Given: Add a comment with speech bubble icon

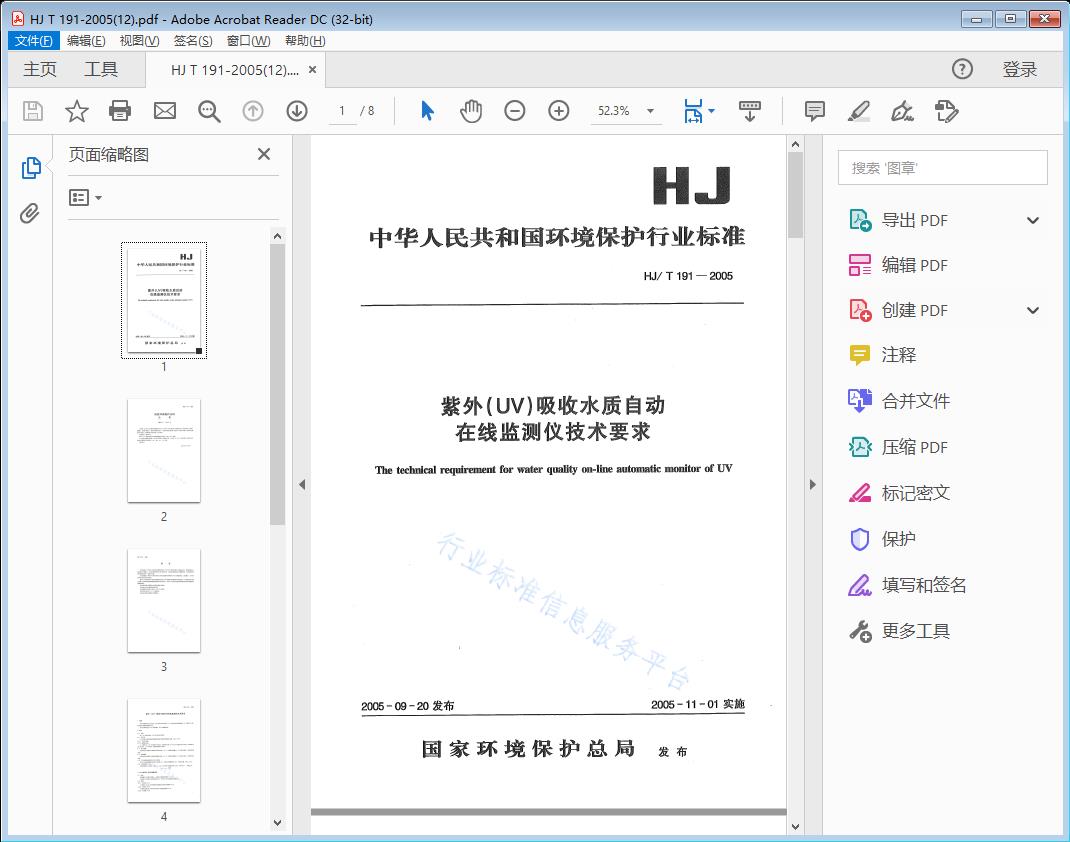Looking at the screenshot, I should 815,111.
